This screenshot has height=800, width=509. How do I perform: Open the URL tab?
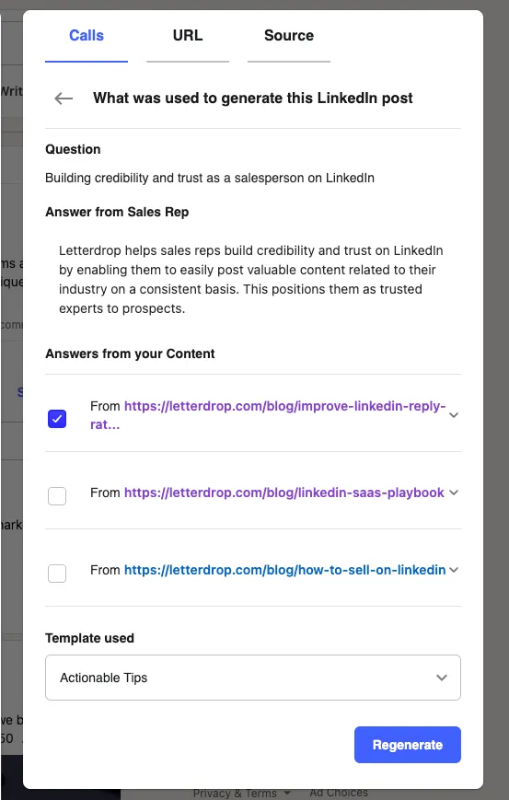click(x=187, y=36)
